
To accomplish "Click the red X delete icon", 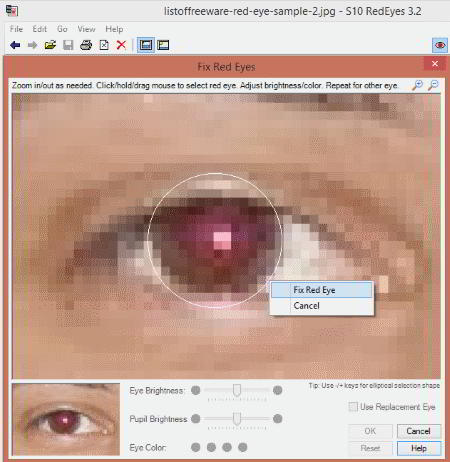I will 121,45.
